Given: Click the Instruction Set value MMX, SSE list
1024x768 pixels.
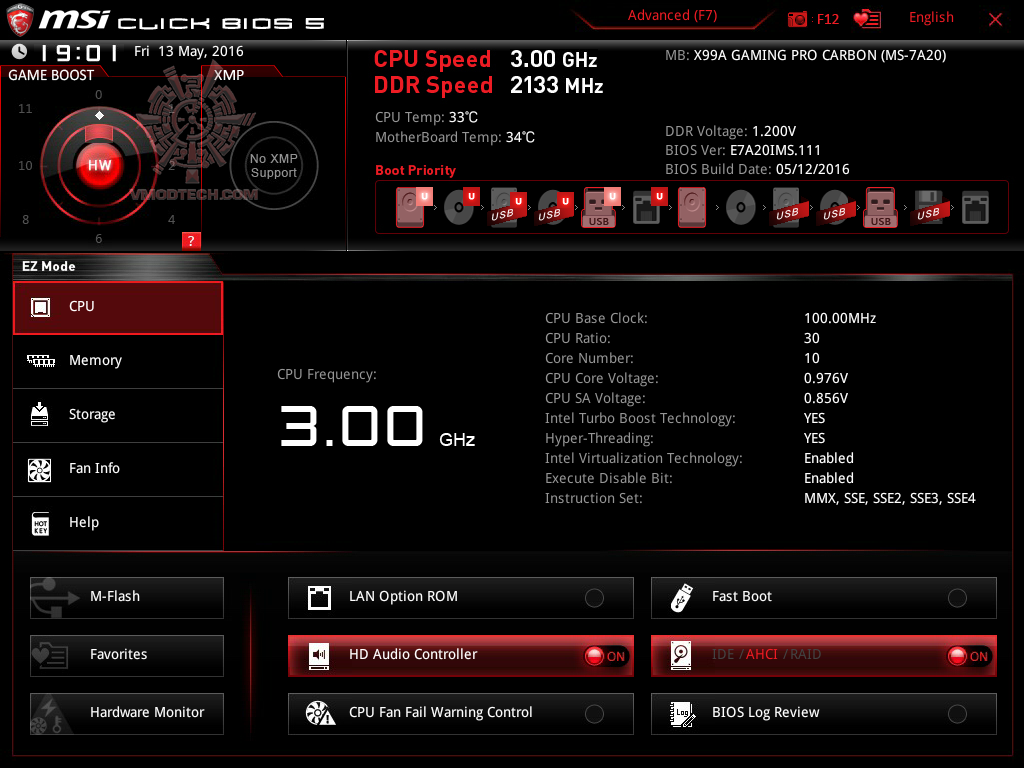Looking at the screenshot, I should (889, 499).
